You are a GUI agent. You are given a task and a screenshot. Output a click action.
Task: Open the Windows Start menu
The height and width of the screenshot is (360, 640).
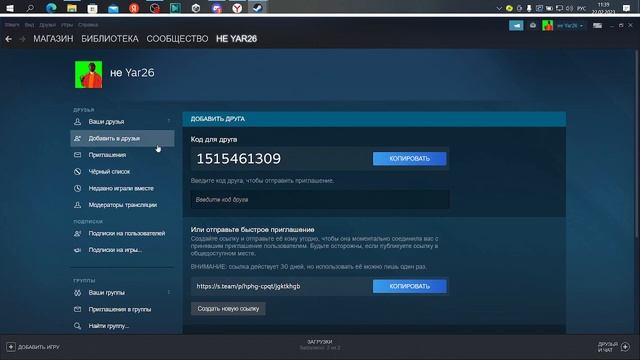9,8
